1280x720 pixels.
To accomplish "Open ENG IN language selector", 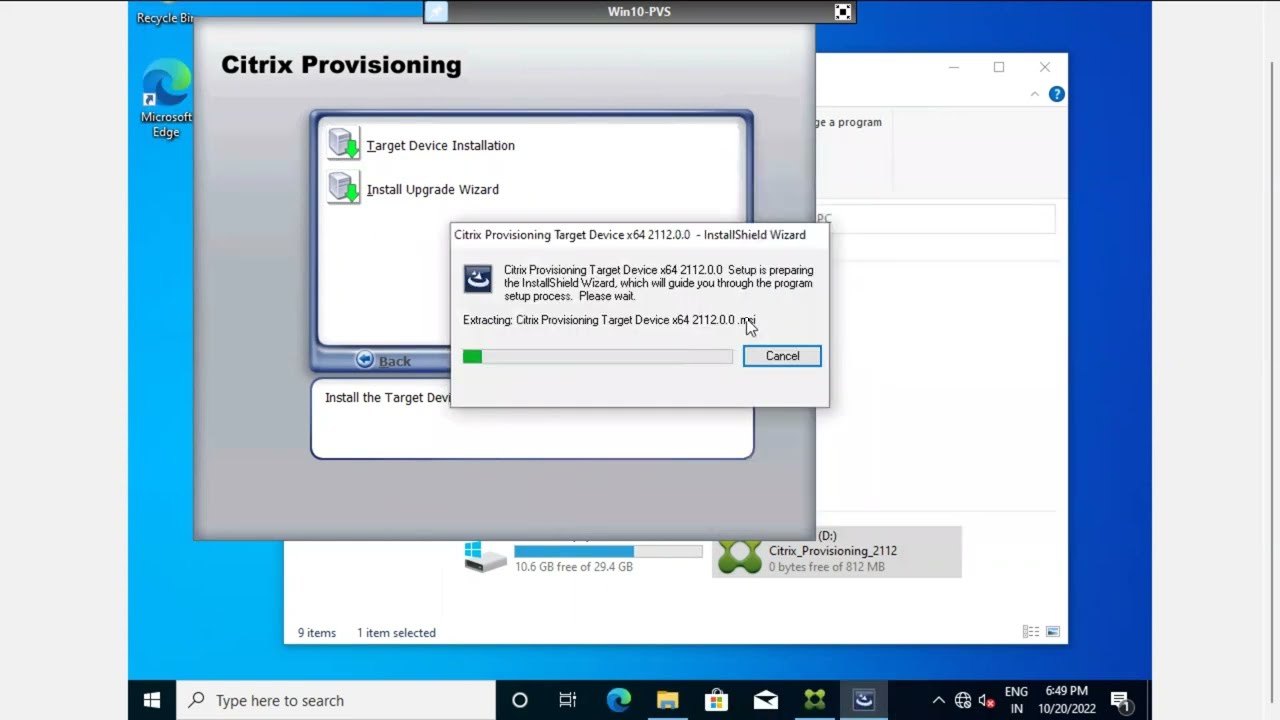I will [1016, 700].
